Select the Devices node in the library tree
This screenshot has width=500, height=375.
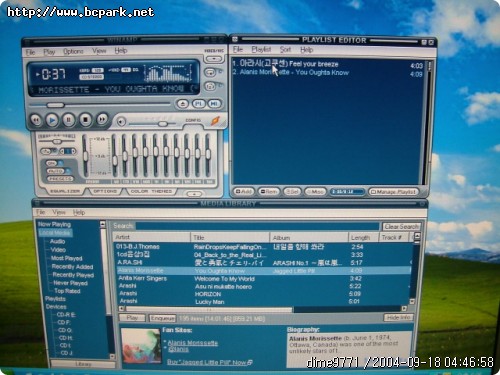(56, 307)
